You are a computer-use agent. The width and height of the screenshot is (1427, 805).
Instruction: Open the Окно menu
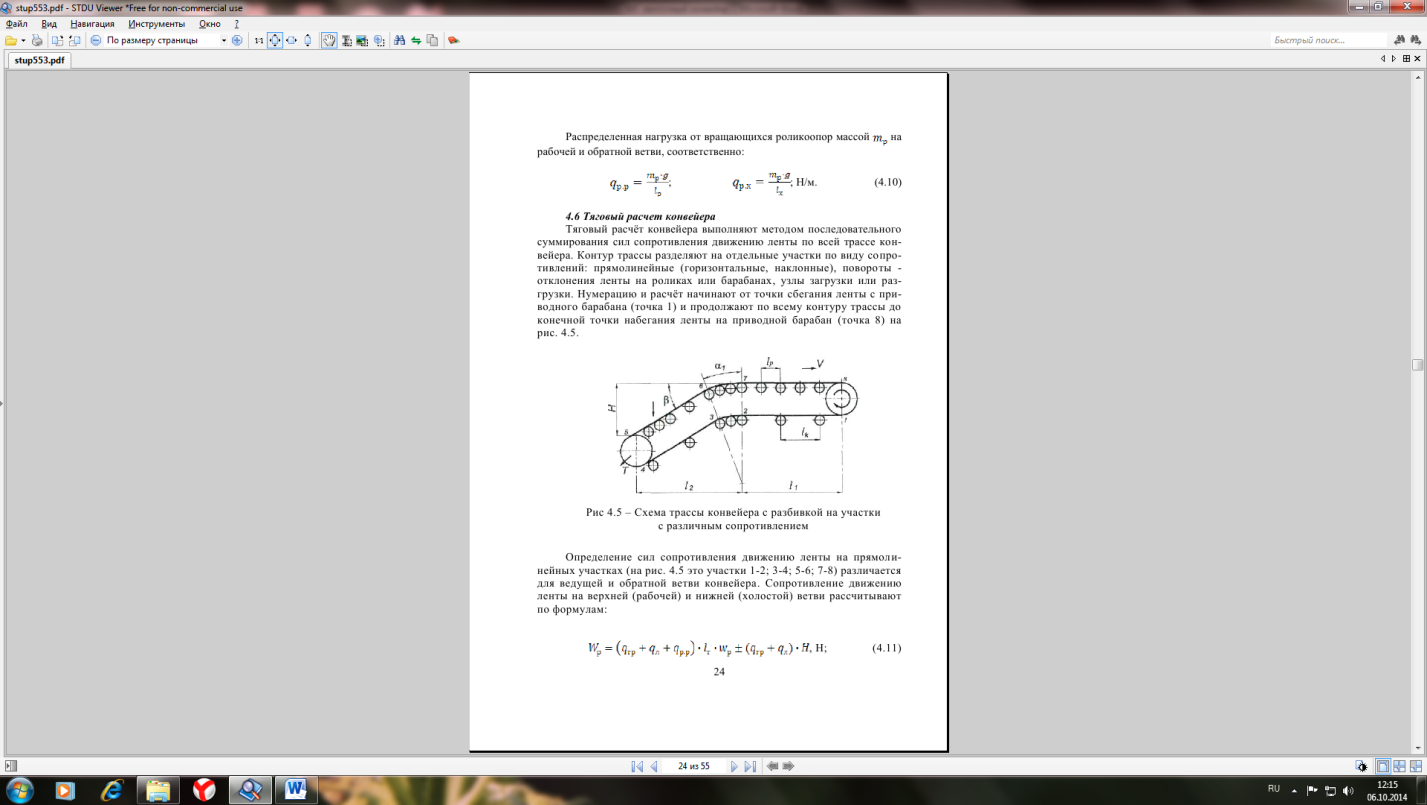coord(210,23)
